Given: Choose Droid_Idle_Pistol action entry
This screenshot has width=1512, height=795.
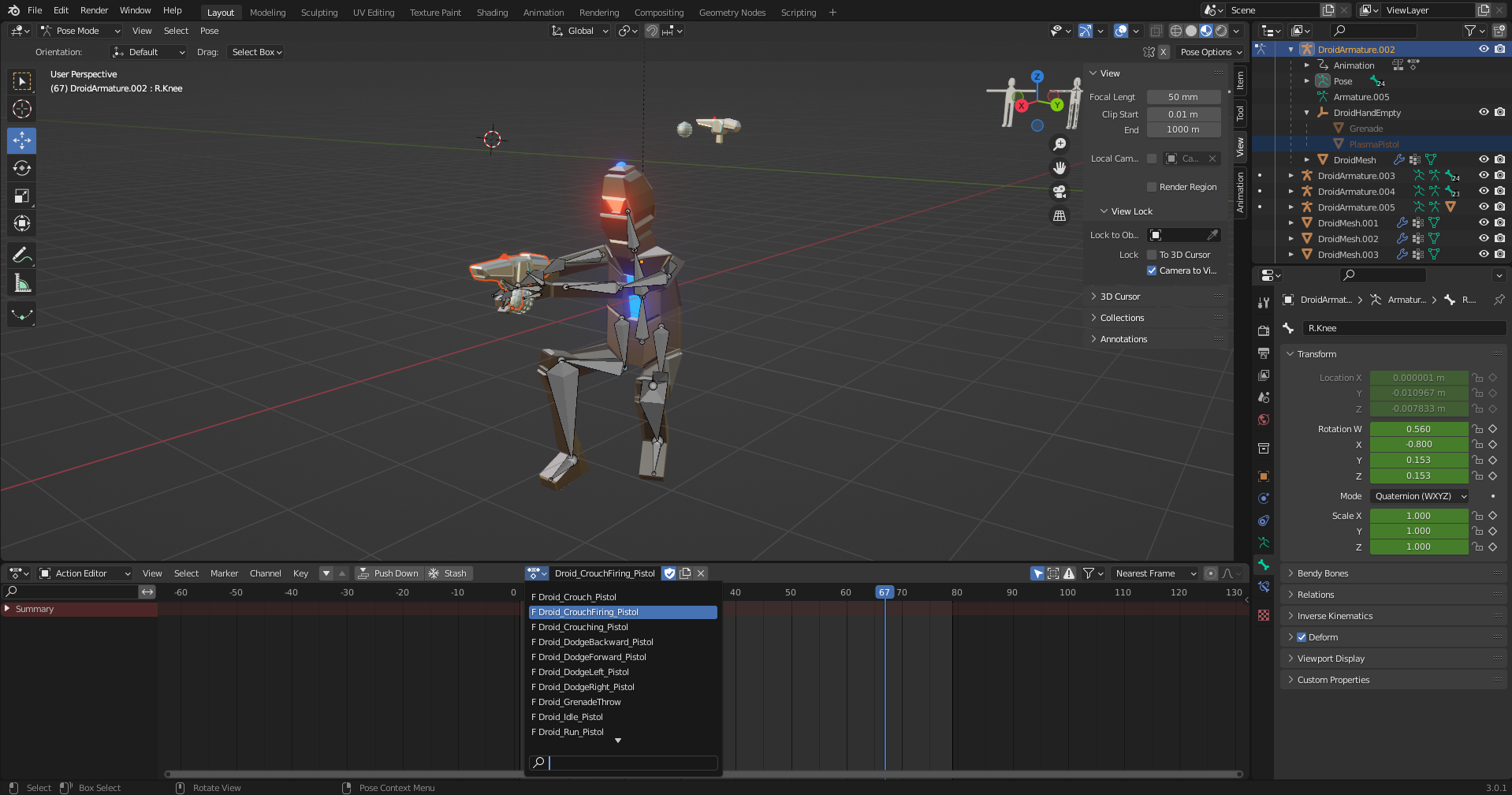Looking at the screenshot, I should tap(623, 717).
